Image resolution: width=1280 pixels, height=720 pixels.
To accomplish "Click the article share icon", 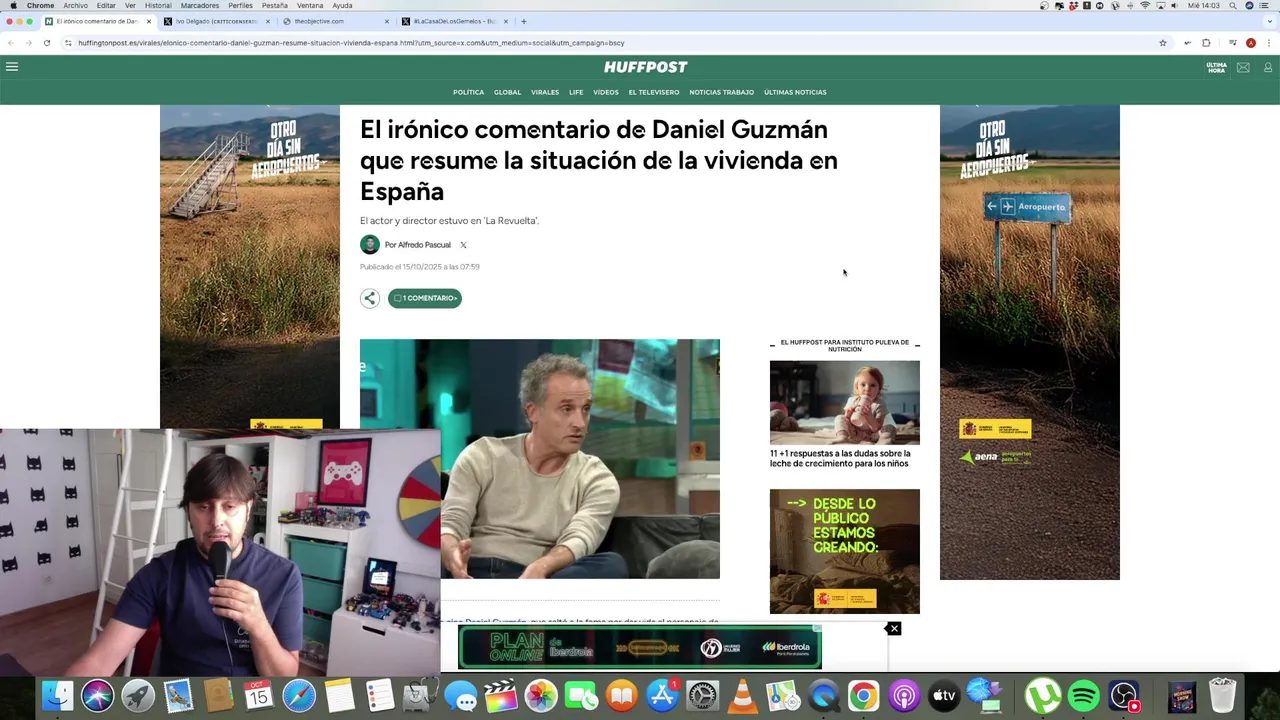I will (x=370, y=298).
